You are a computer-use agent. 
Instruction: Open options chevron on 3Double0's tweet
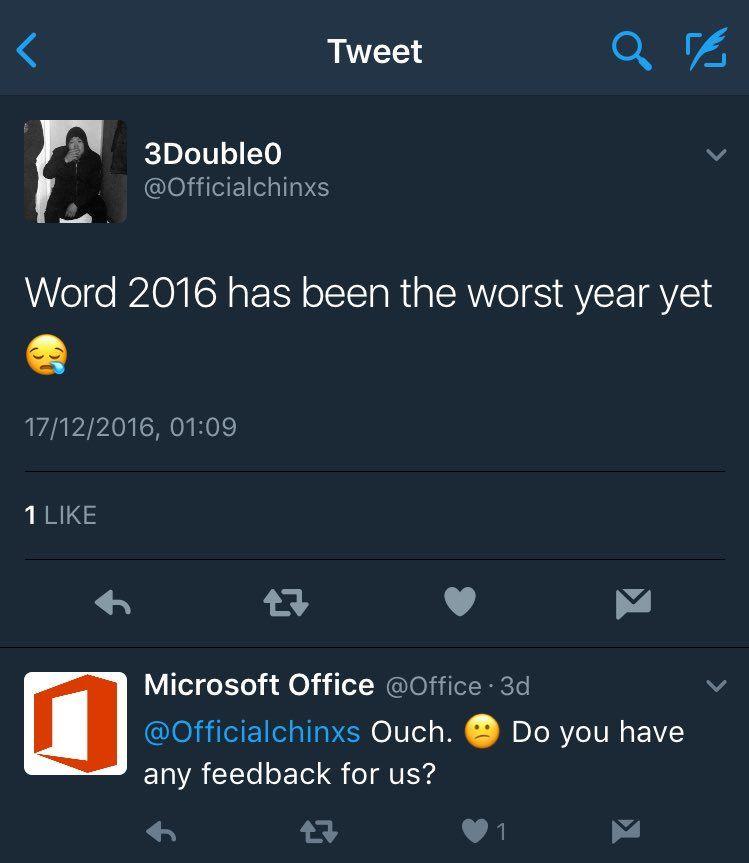[x=715, y=155]
